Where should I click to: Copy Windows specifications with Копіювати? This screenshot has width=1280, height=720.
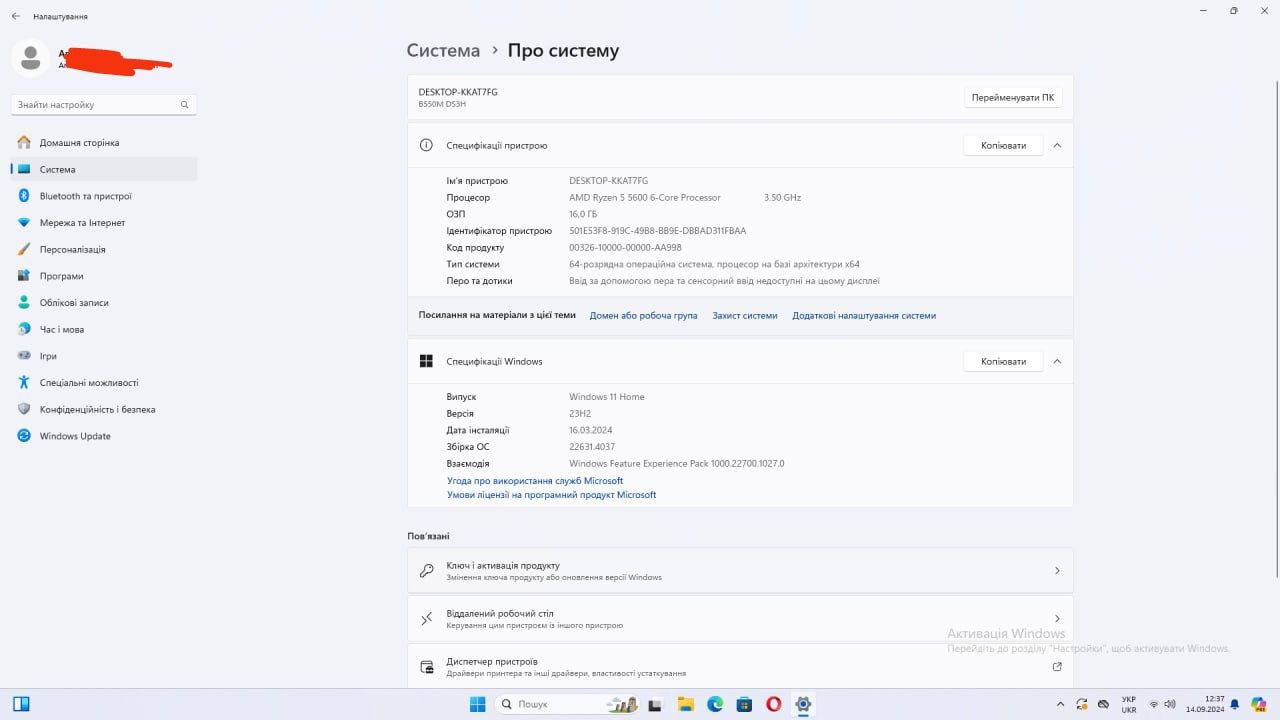pos(1003,361)
